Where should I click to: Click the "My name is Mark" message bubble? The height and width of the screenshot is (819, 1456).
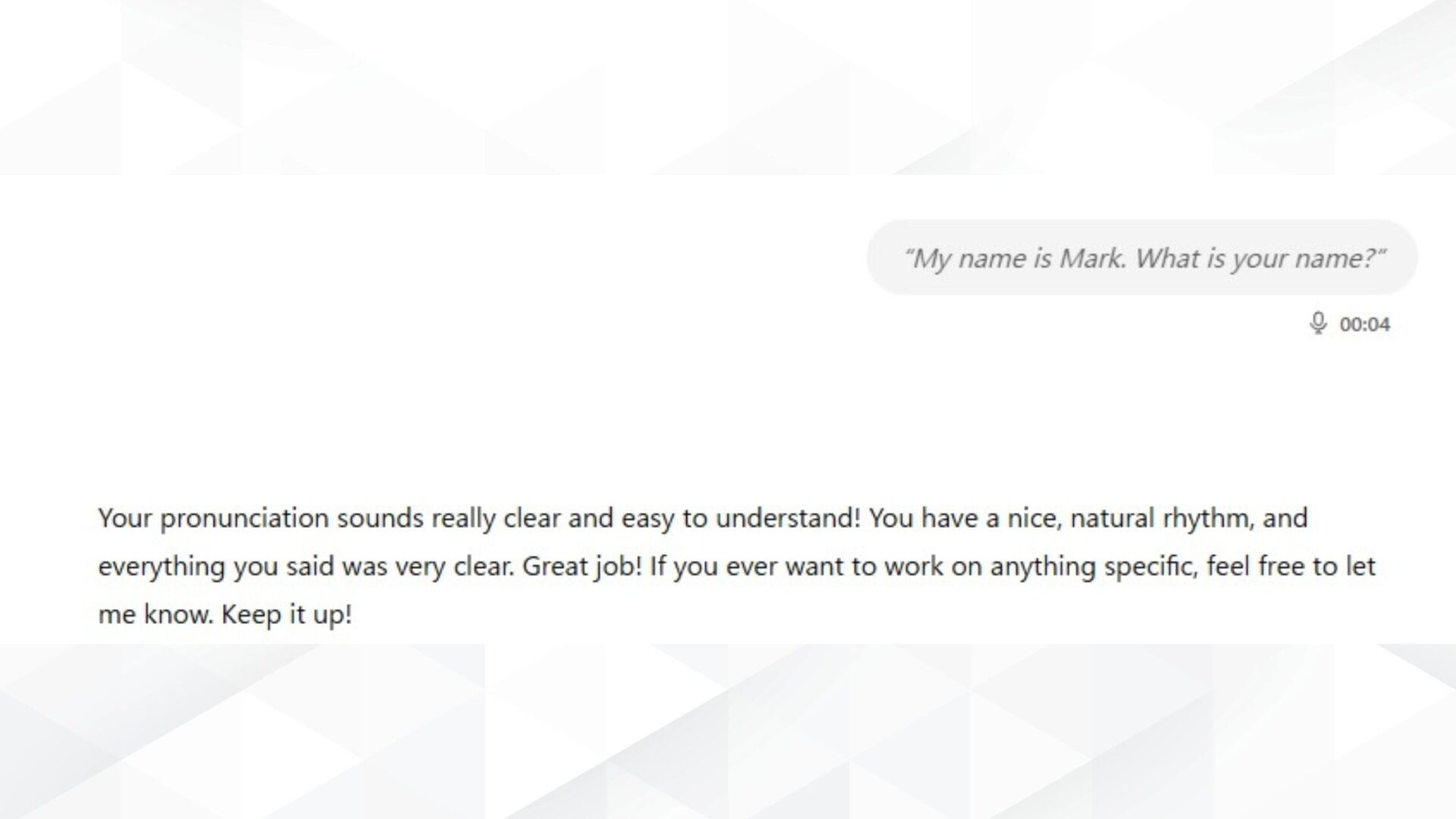tap(1141, 258)
